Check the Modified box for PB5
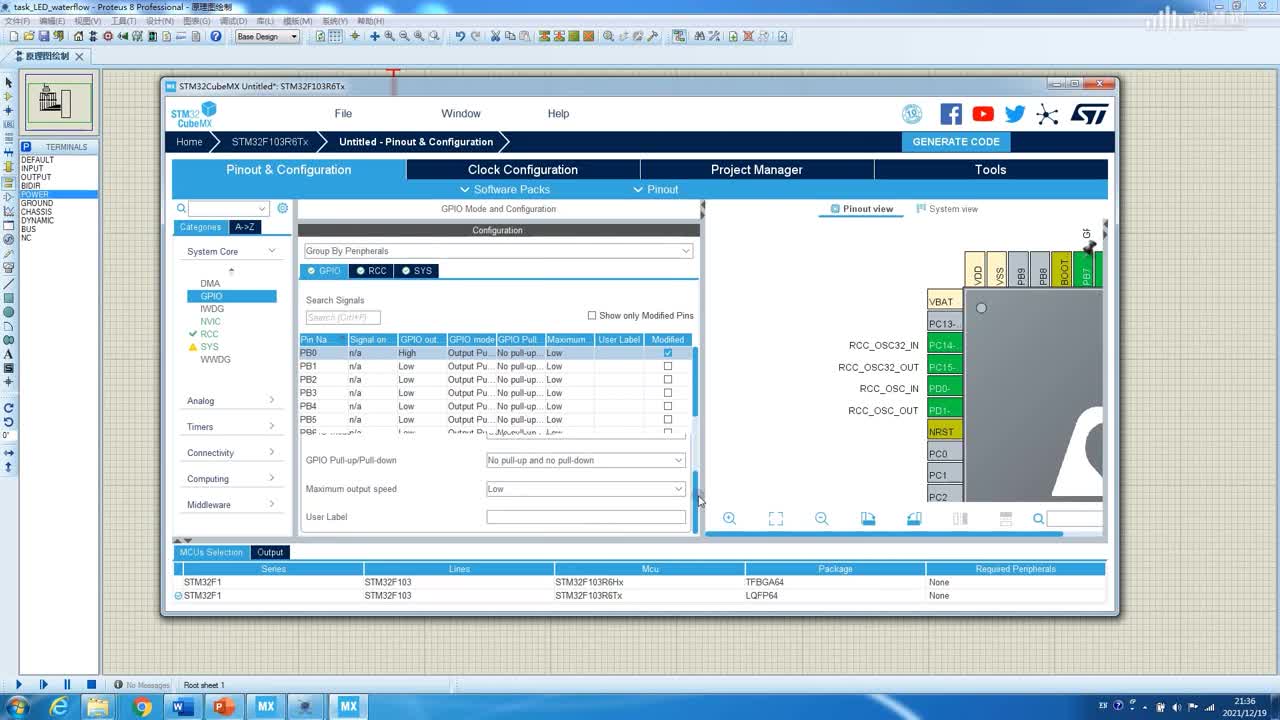This screenshot has height=720, width=1280. [668, 419]
